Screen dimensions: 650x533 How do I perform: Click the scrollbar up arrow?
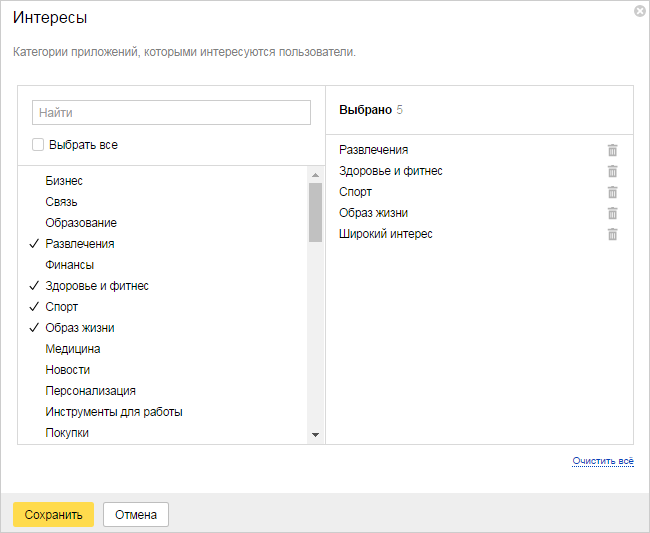pyautogui.click(x=315, y=175)
